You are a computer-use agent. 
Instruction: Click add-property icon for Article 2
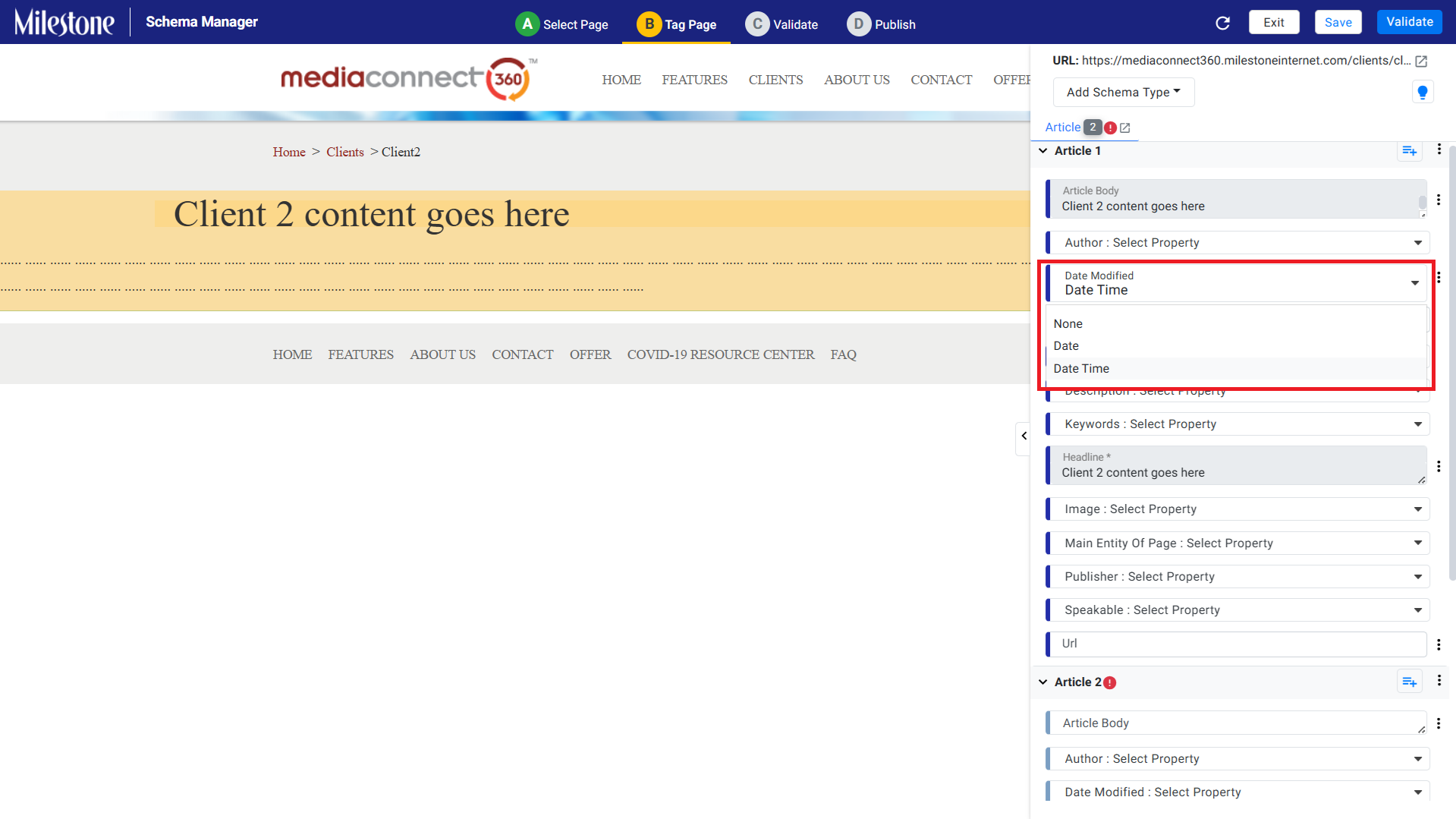click(x=1409, y=682)
